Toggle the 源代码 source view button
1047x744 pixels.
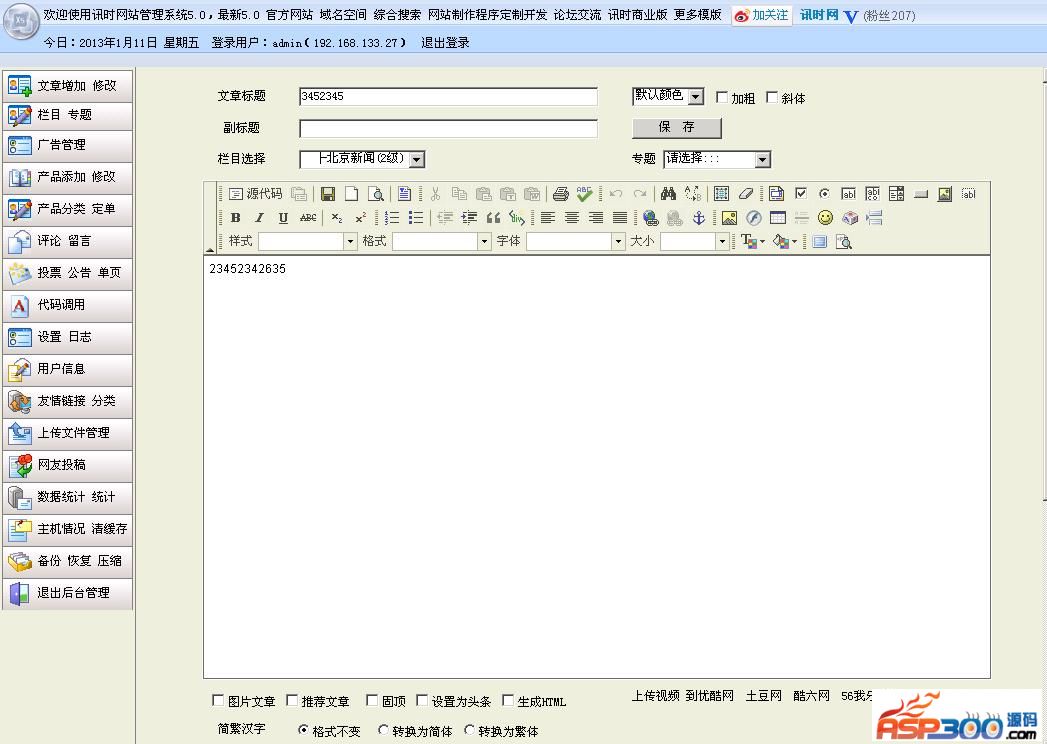[256, 194]
